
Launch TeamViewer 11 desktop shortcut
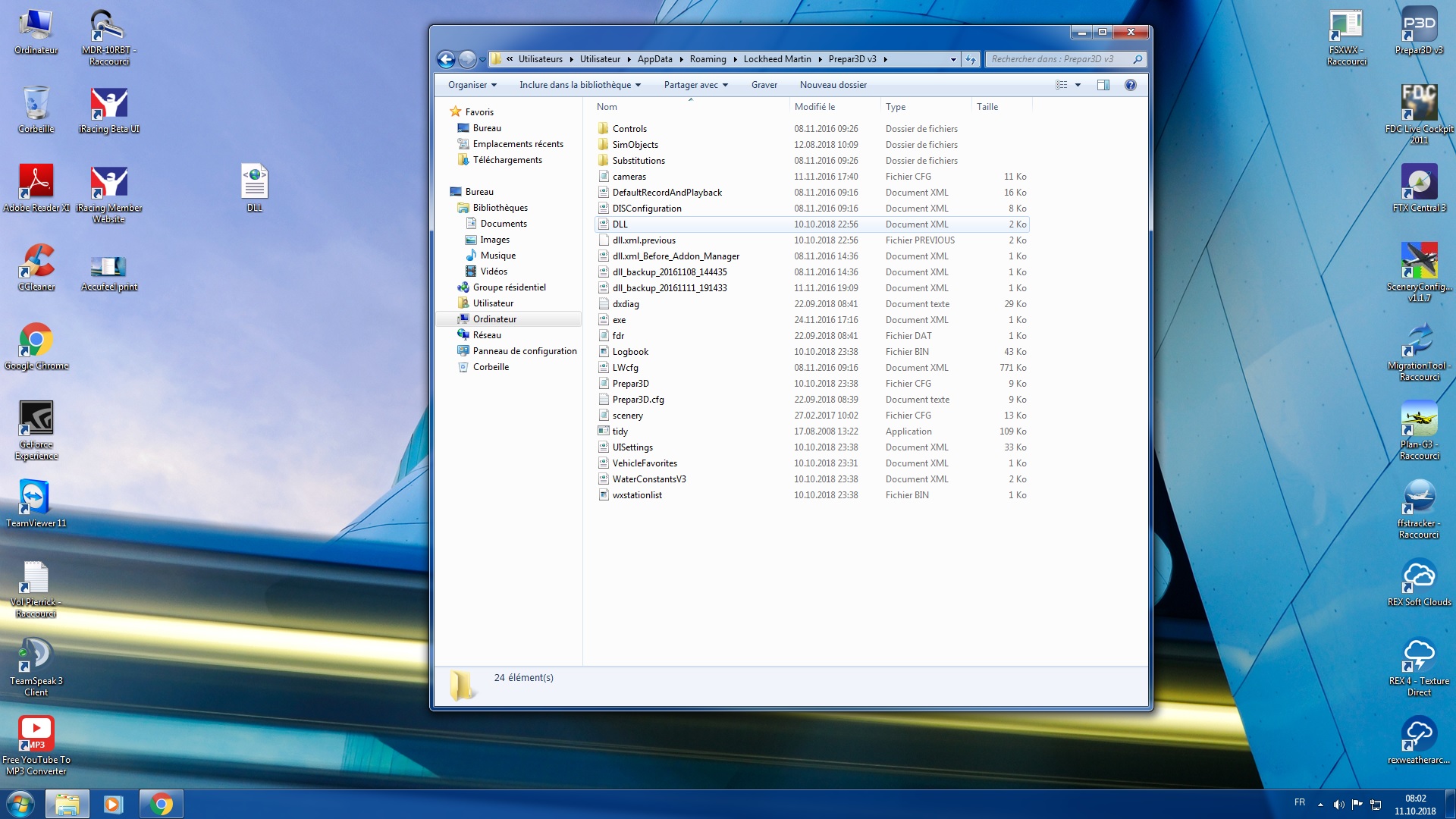click(36, 504)
